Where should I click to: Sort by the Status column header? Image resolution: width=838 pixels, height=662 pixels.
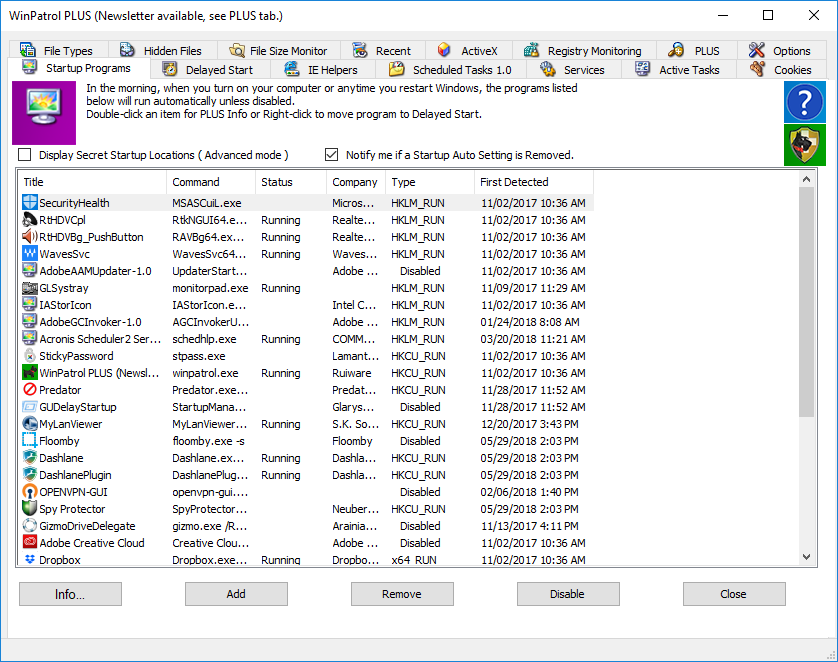coord(291,182)
